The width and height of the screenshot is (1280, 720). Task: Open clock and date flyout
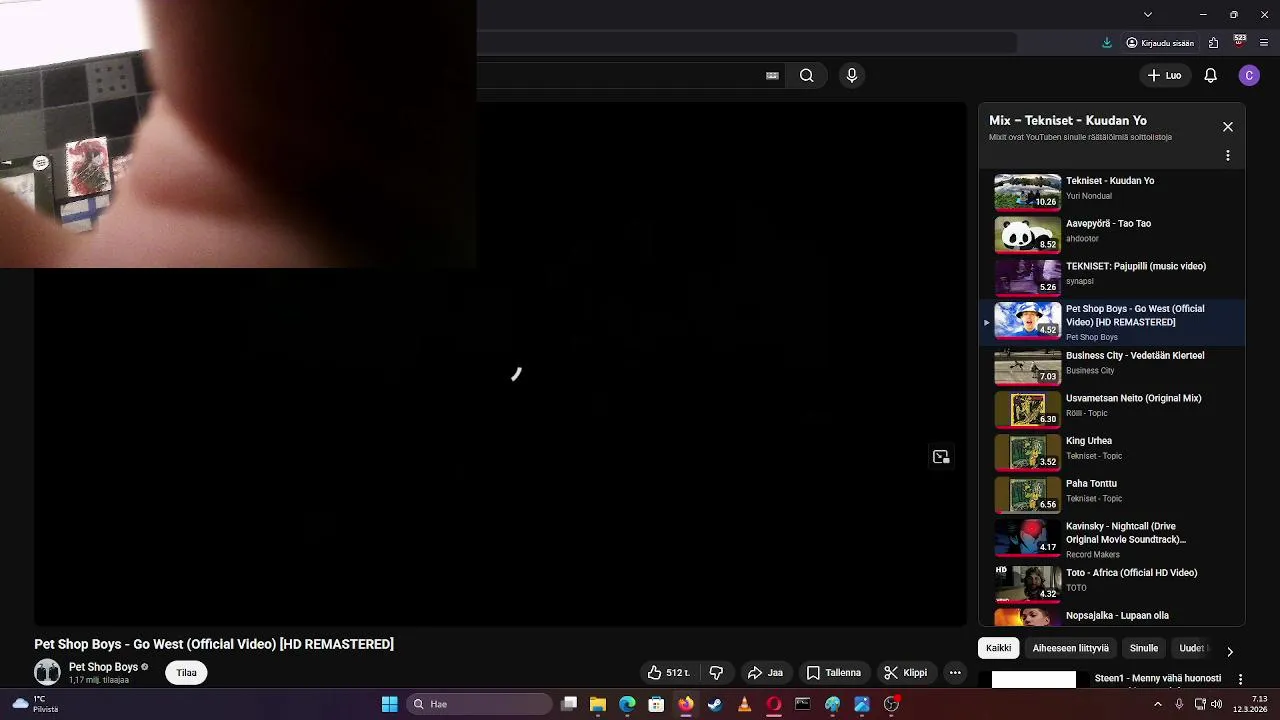[x=1250, y=704]
